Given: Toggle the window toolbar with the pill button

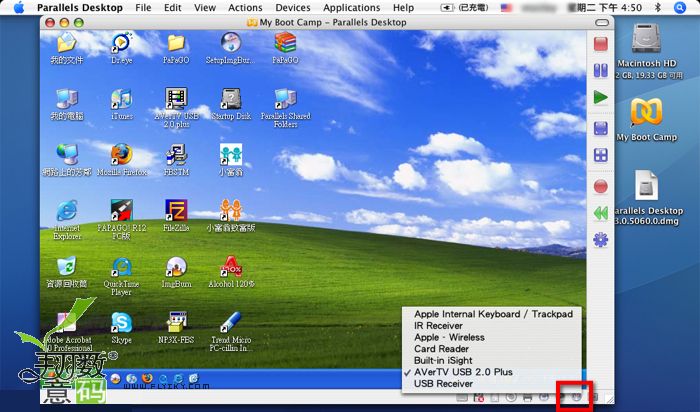Looking at the screenshot, I should pyautogui.click(x=602, y=23).
